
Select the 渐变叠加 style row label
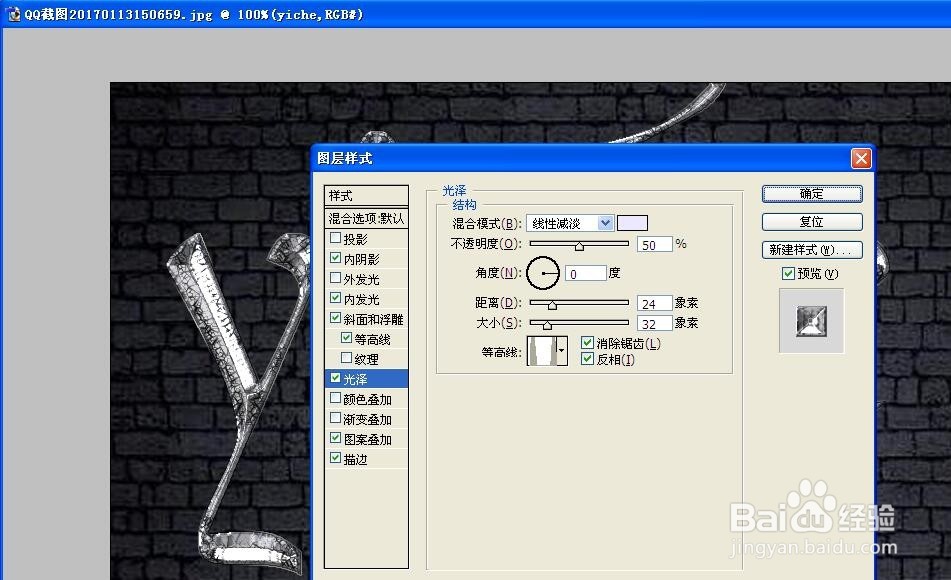click(x=368, y=419)
